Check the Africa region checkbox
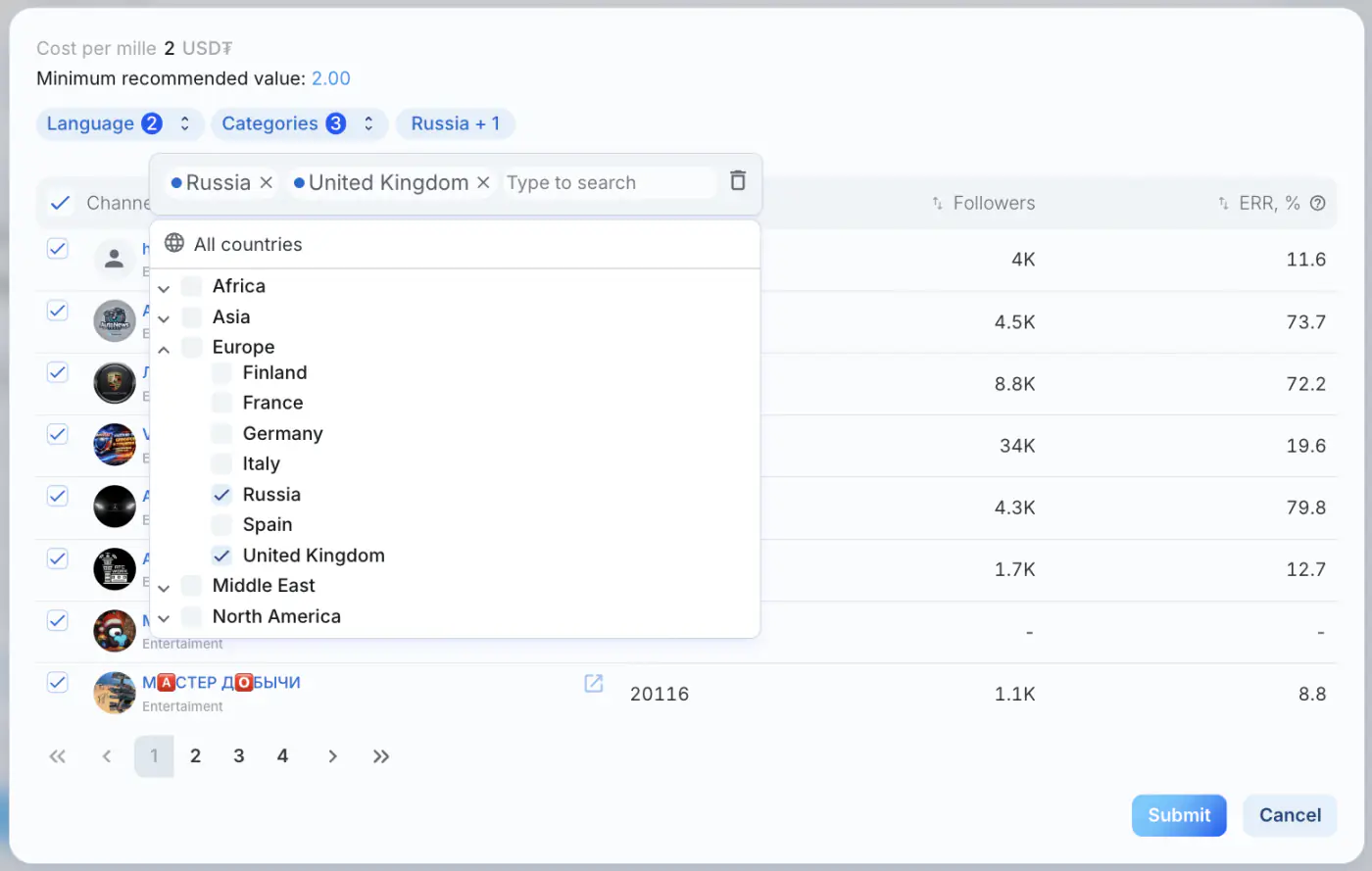 tap(192, 286)
